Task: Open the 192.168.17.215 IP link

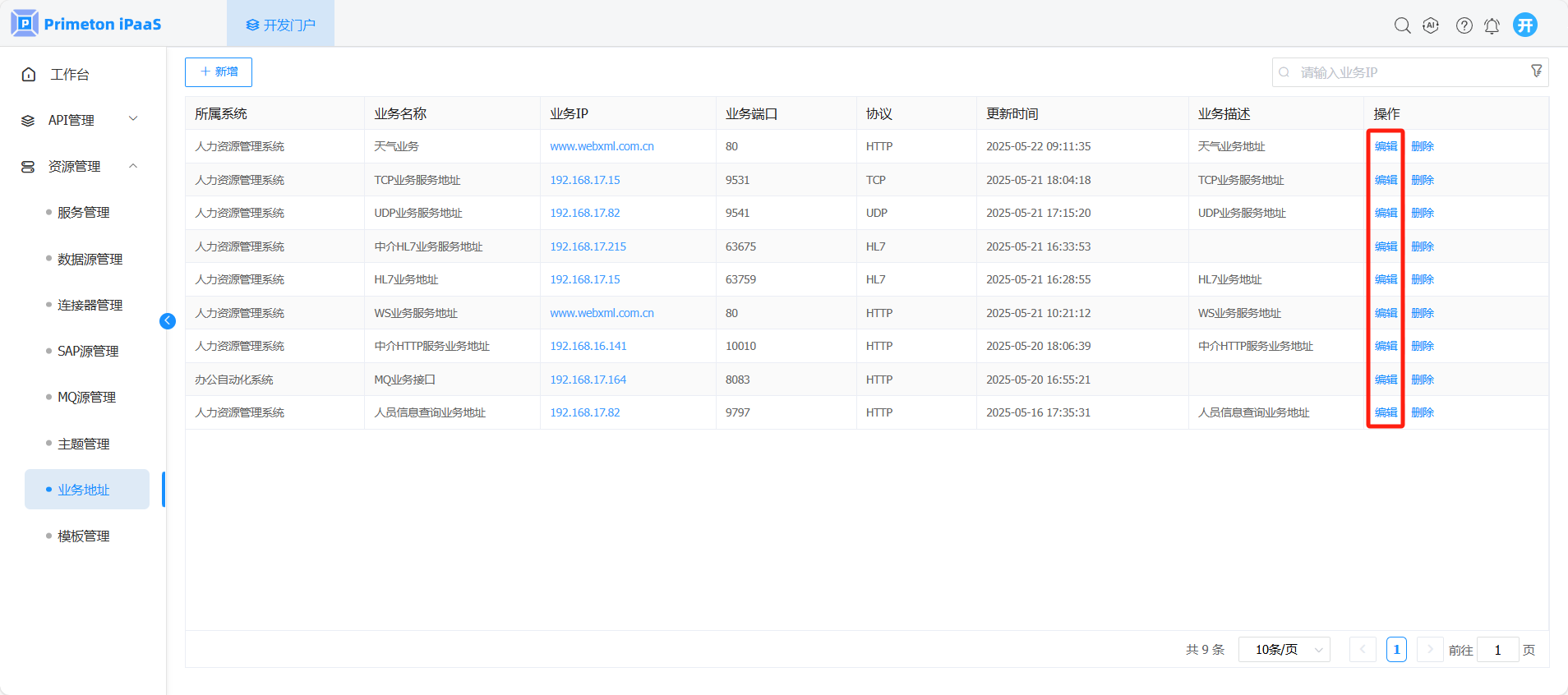Action: 588,246
